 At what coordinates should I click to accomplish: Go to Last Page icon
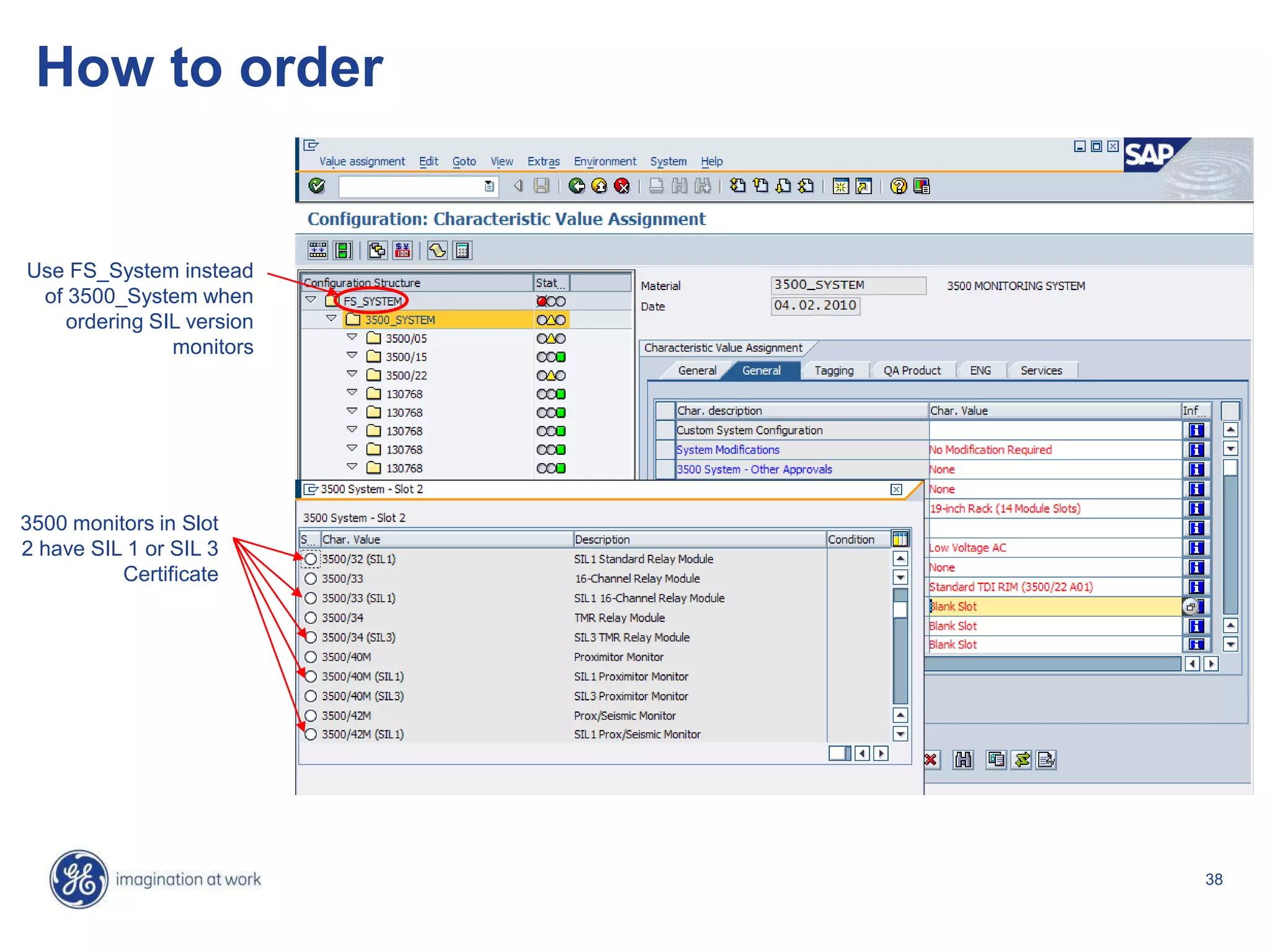(806, 186)
